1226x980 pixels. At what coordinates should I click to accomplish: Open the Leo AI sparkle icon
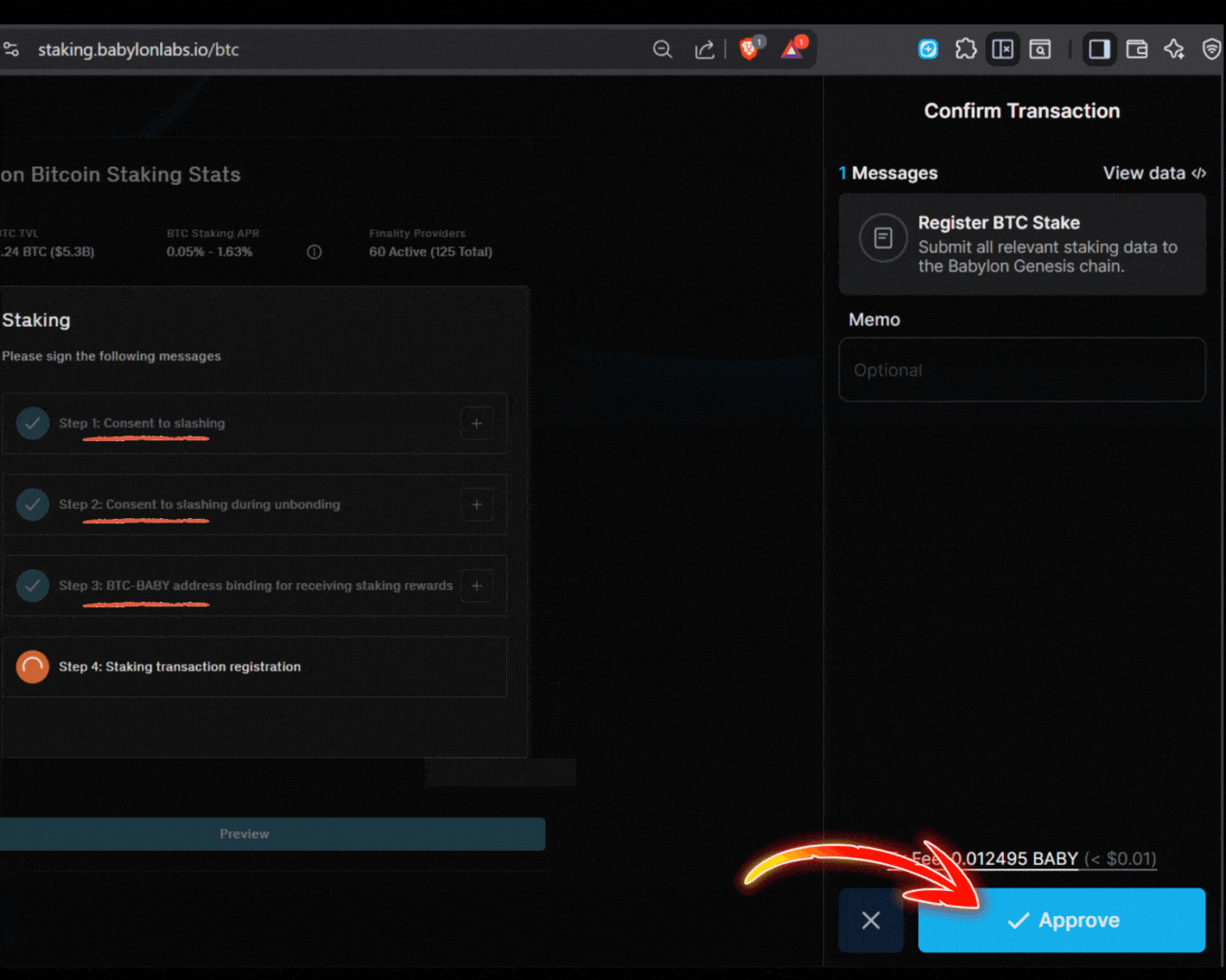pyautogui.click(x=1174, y=49)
